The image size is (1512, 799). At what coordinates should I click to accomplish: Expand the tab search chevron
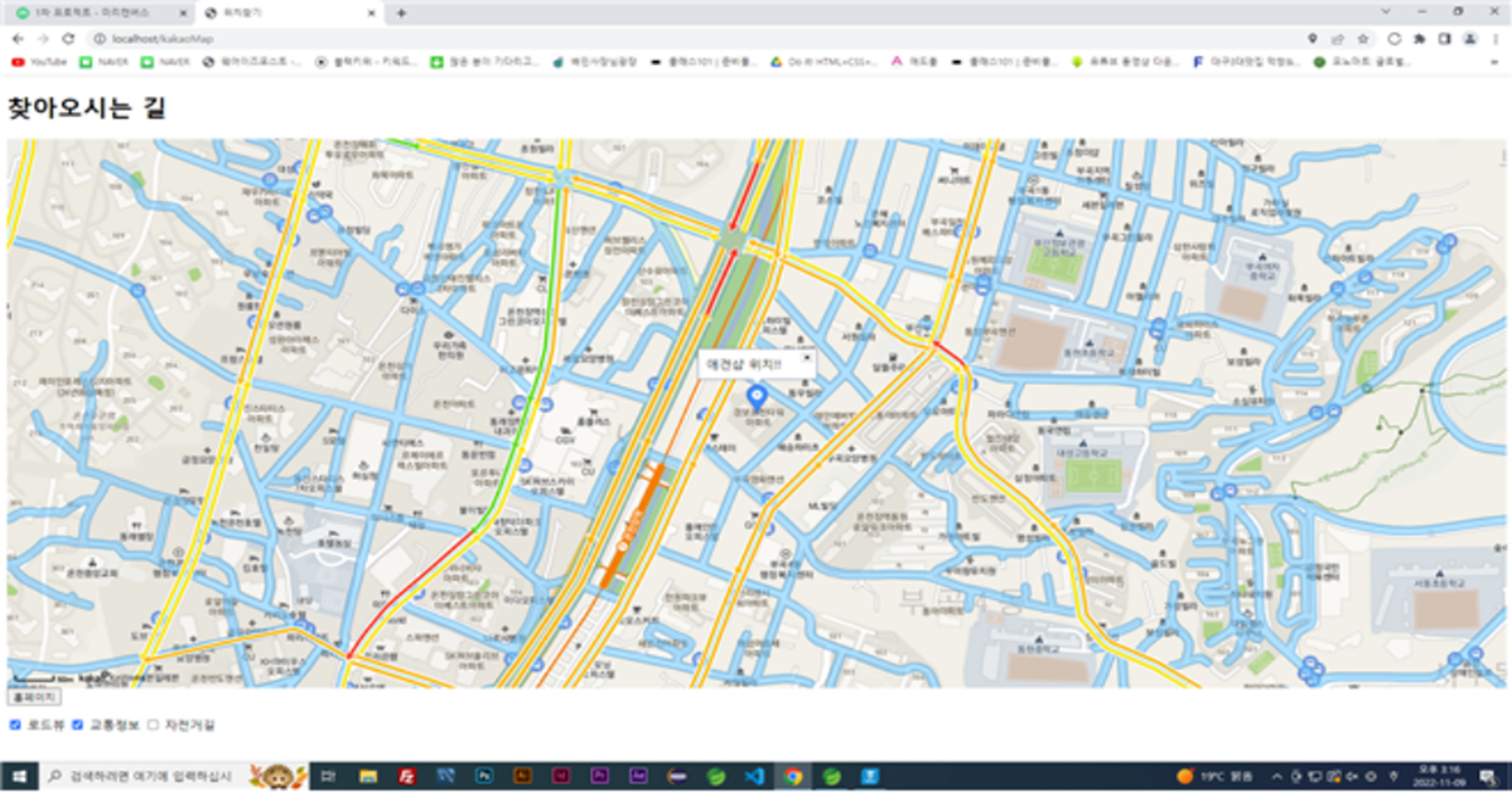(1385, 12)
